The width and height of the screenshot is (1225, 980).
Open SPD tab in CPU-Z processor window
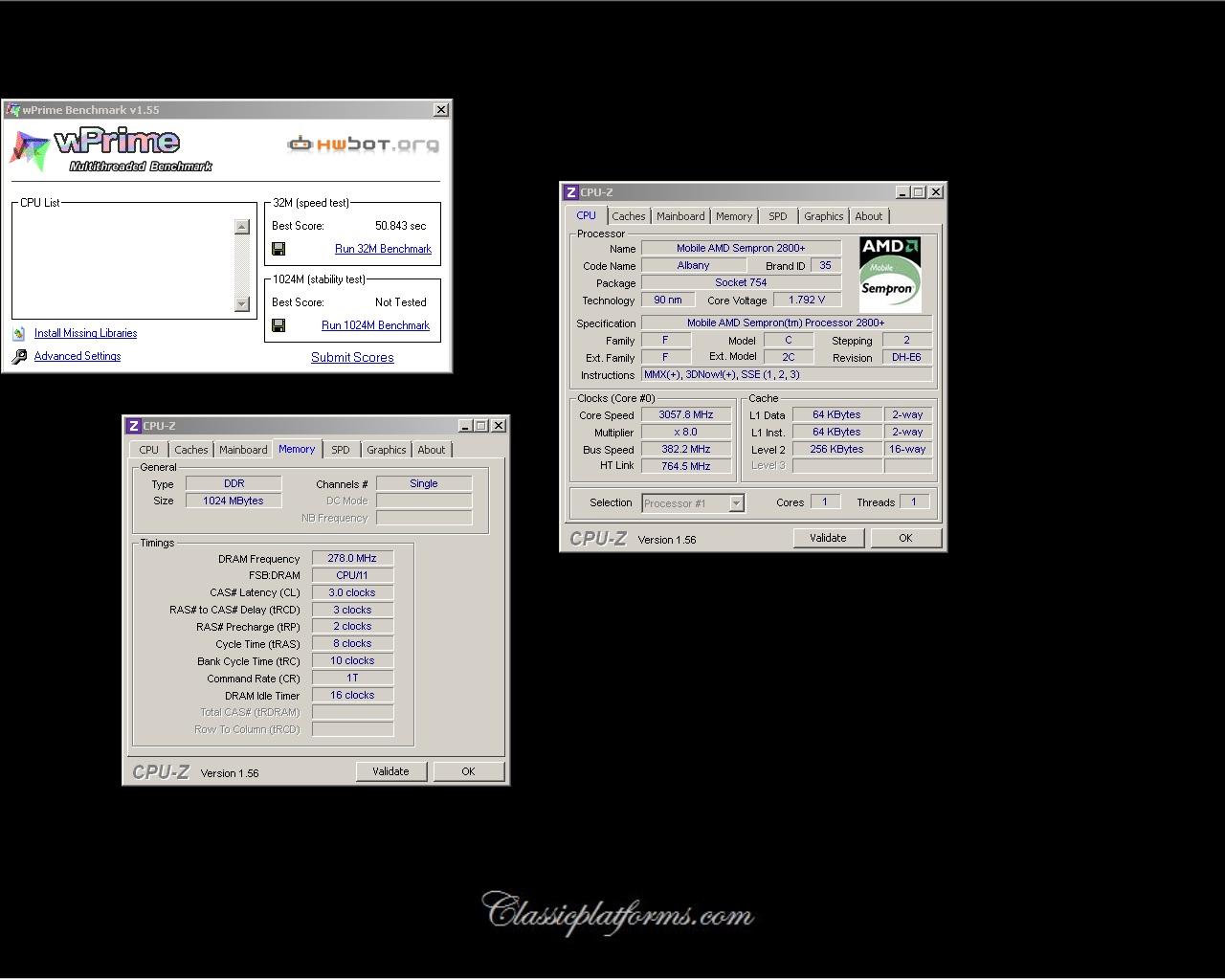(778, 216)
